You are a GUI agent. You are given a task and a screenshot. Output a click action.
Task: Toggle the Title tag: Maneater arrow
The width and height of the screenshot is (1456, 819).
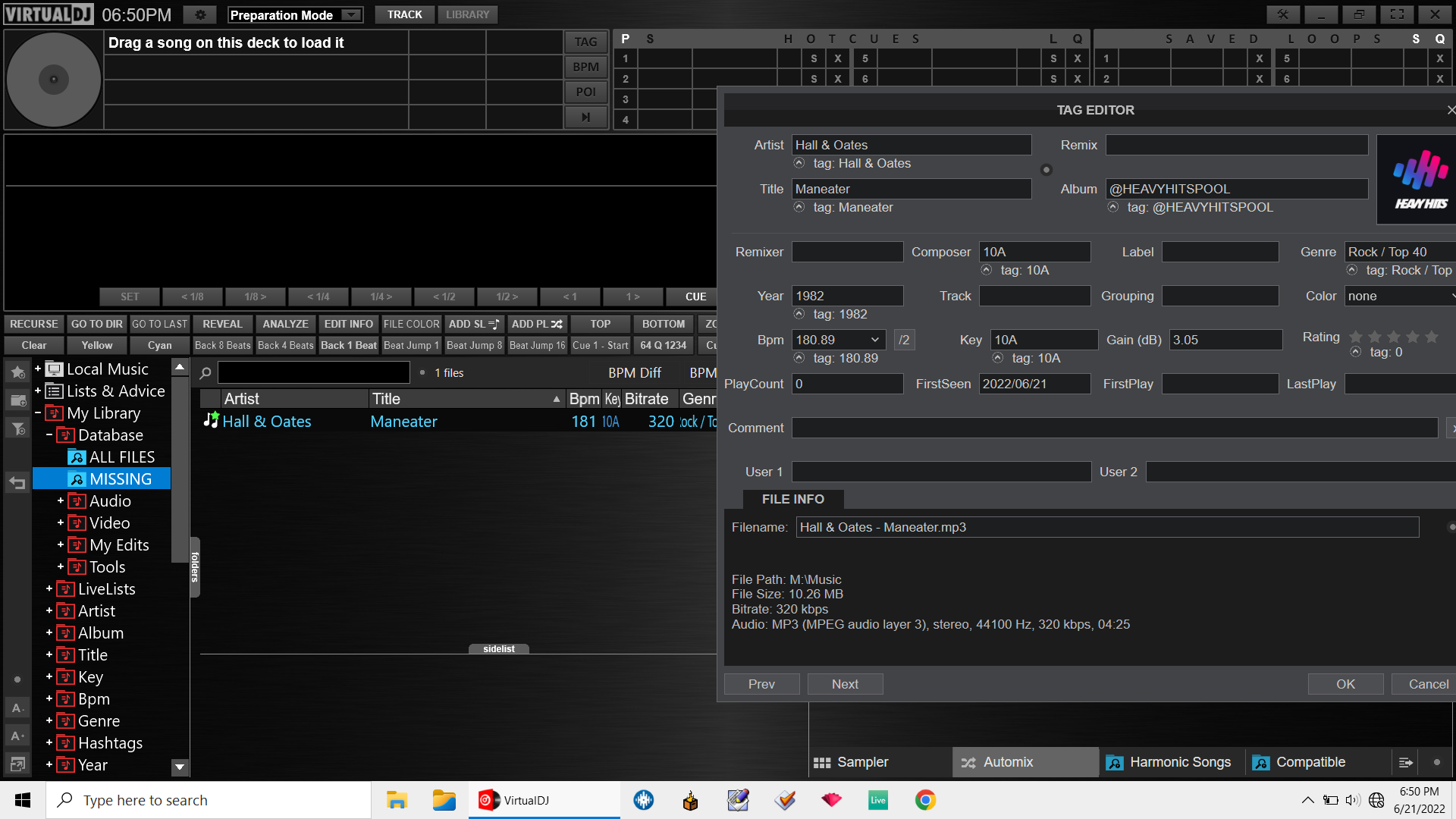(799, 207)
